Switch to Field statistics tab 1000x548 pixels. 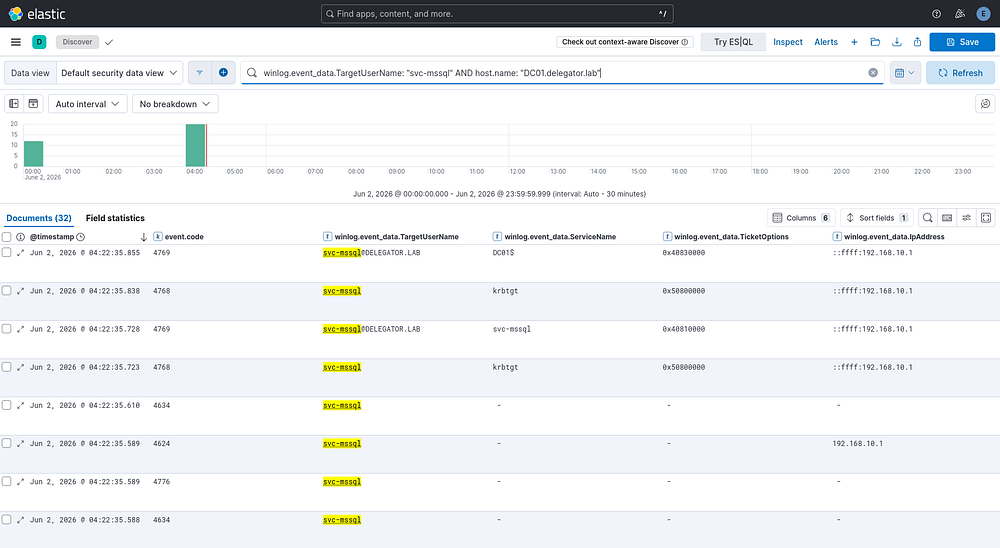(x=115, y=218)
